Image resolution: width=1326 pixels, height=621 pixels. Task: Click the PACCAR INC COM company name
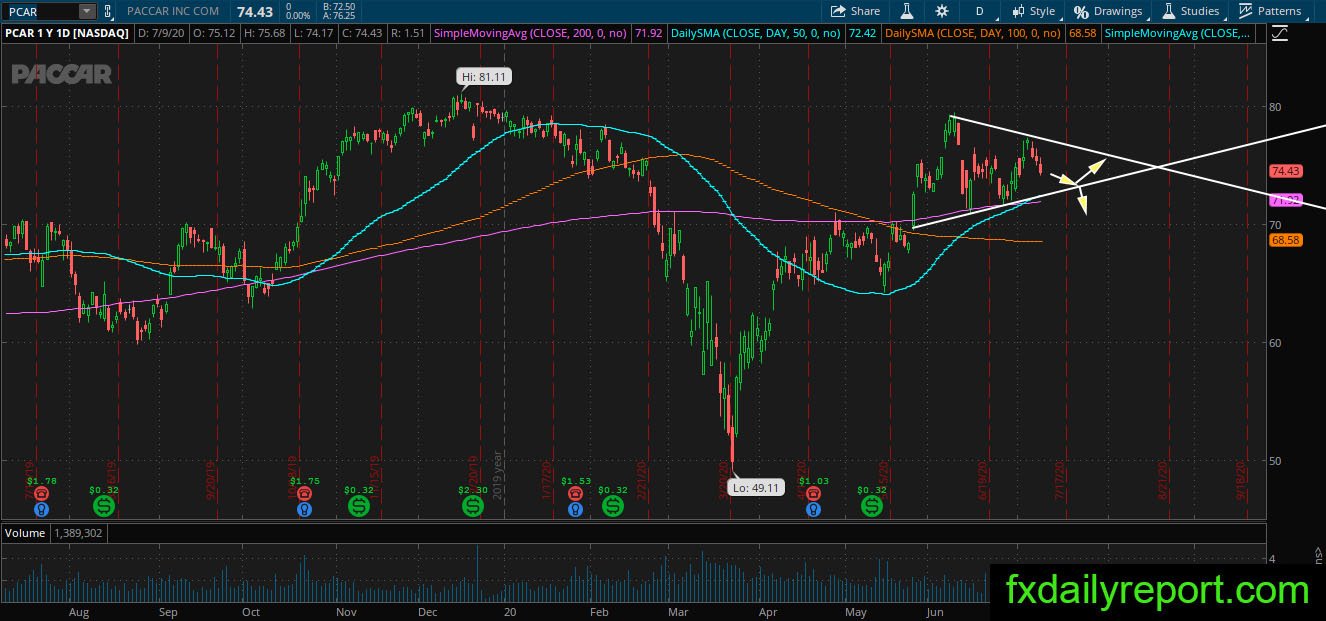[173, 11]
